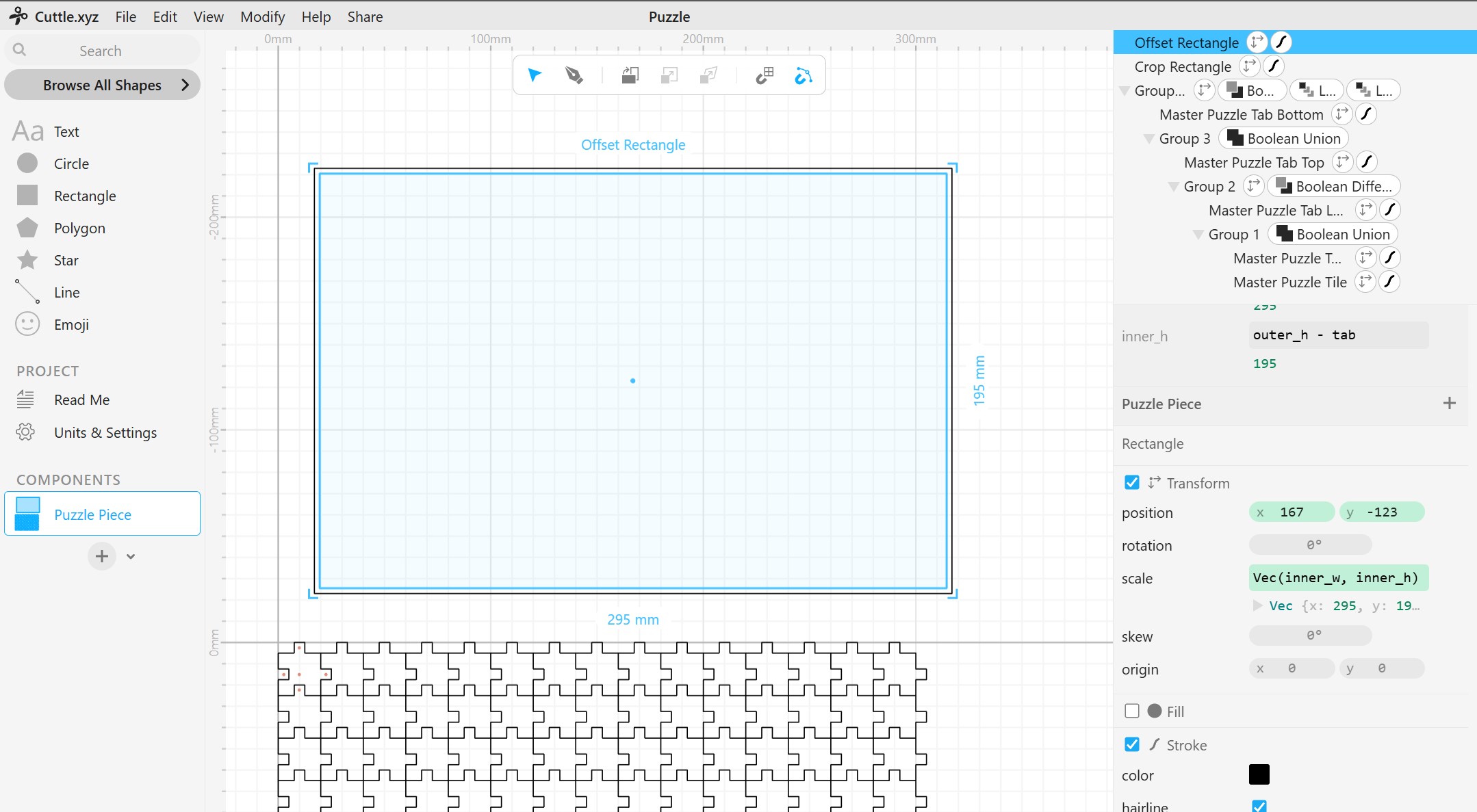Open the File menu

(x=125, y=16)
